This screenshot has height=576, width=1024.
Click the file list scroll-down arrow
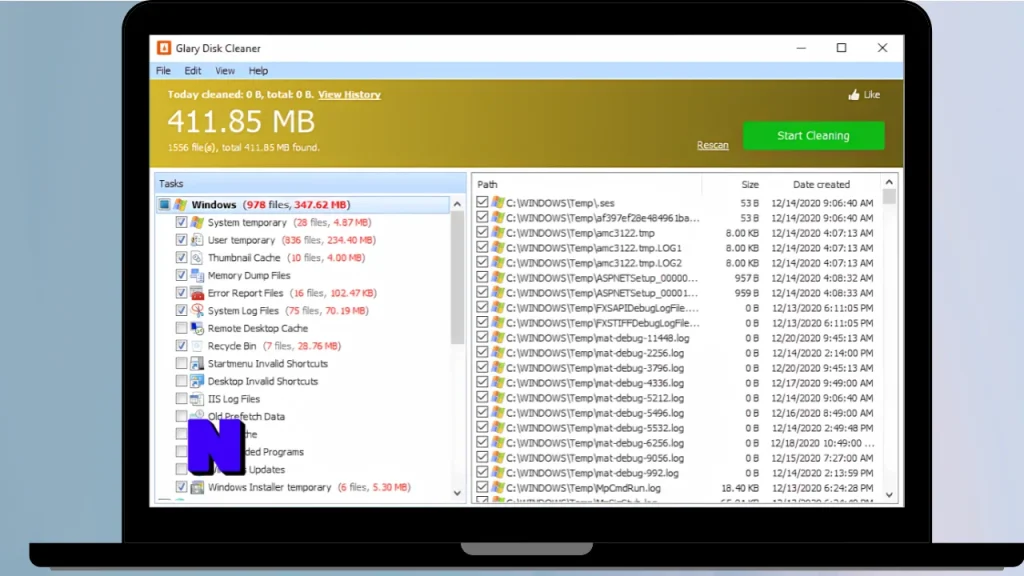pos(889,495)
